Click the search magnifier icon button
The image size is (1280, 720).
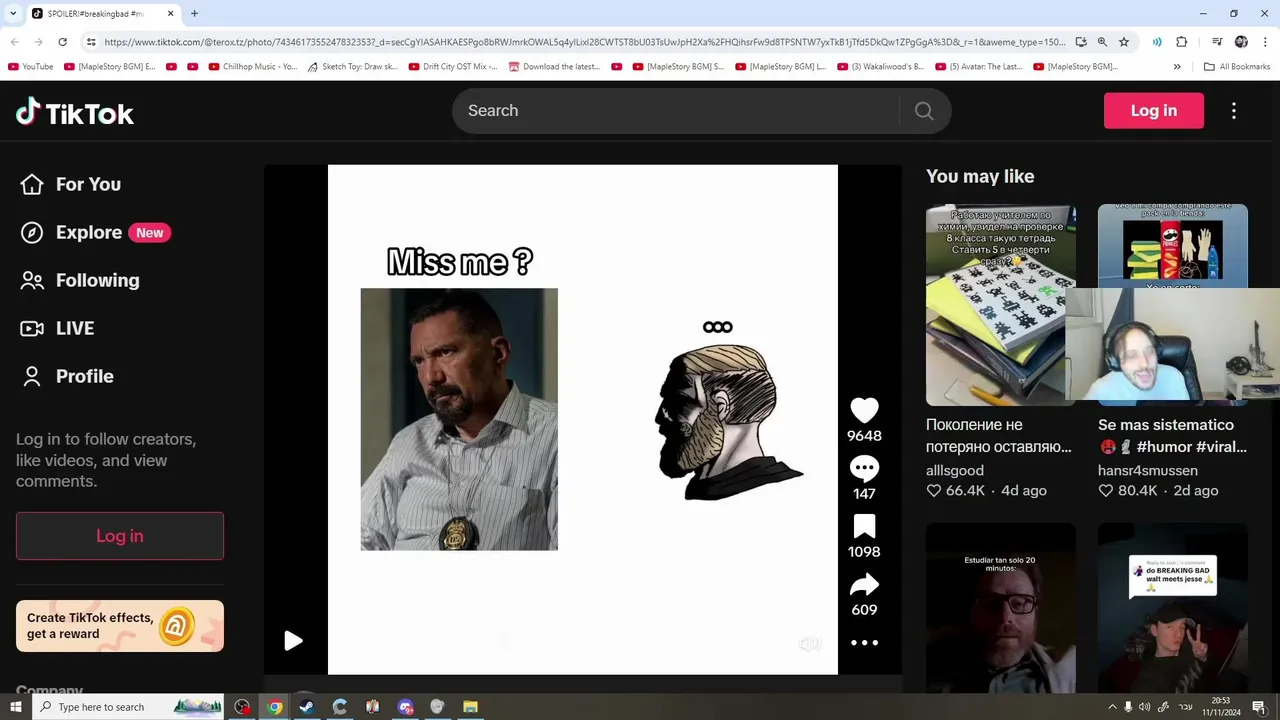[x=924, y=111]
